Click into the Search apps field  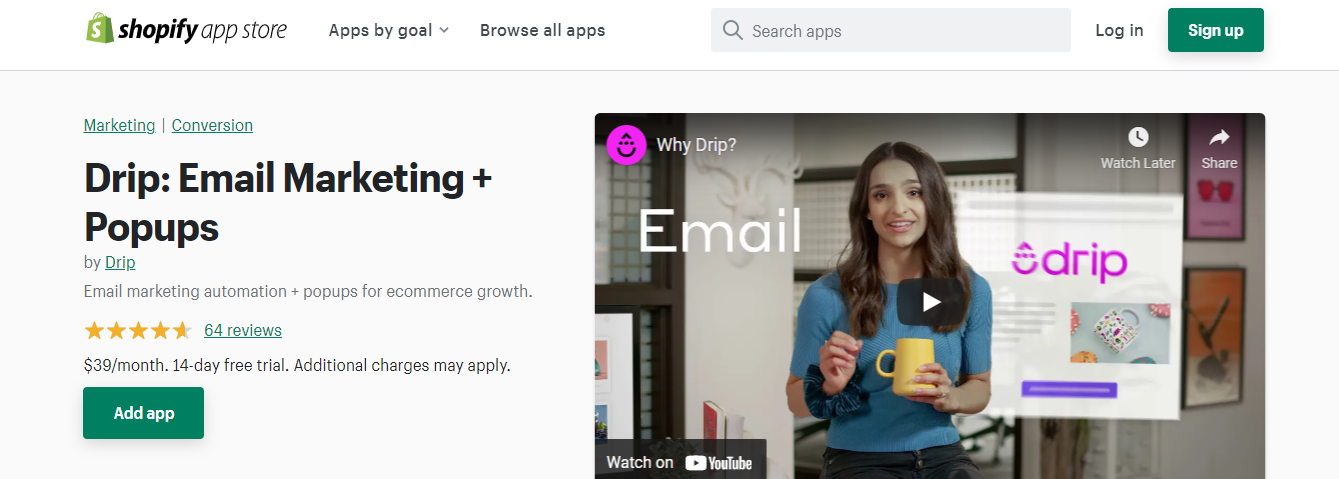[x=891, y=31]
